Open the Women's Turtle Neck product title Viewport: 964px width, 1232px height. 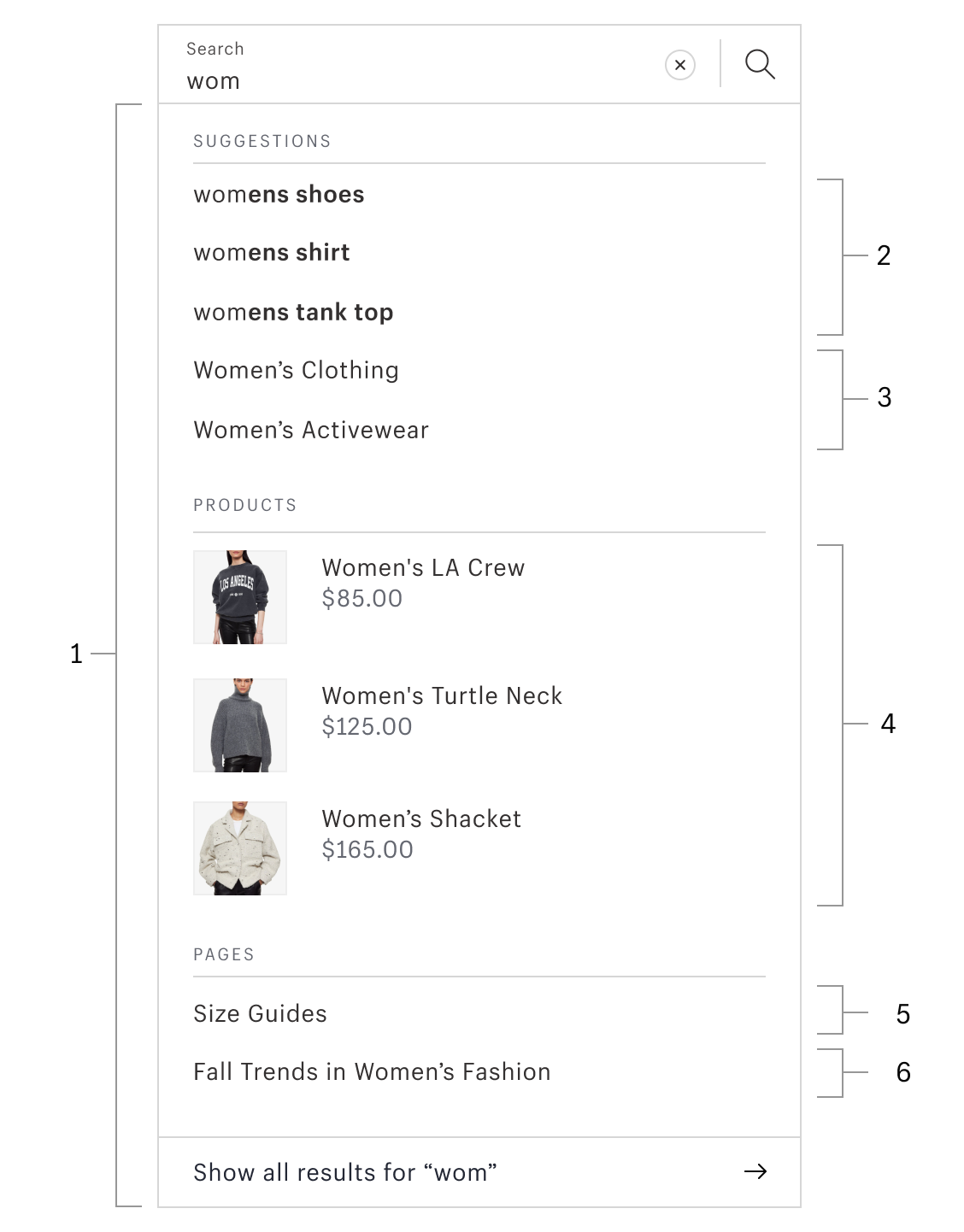[442, 696]
